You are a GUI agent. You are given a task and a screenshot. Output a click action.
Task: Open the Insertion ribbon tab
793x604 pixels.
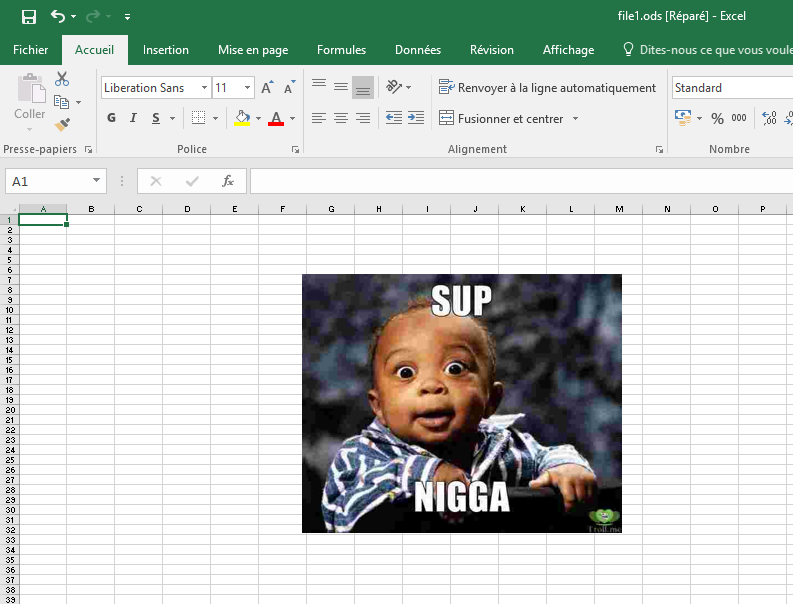tap(166, 50)
